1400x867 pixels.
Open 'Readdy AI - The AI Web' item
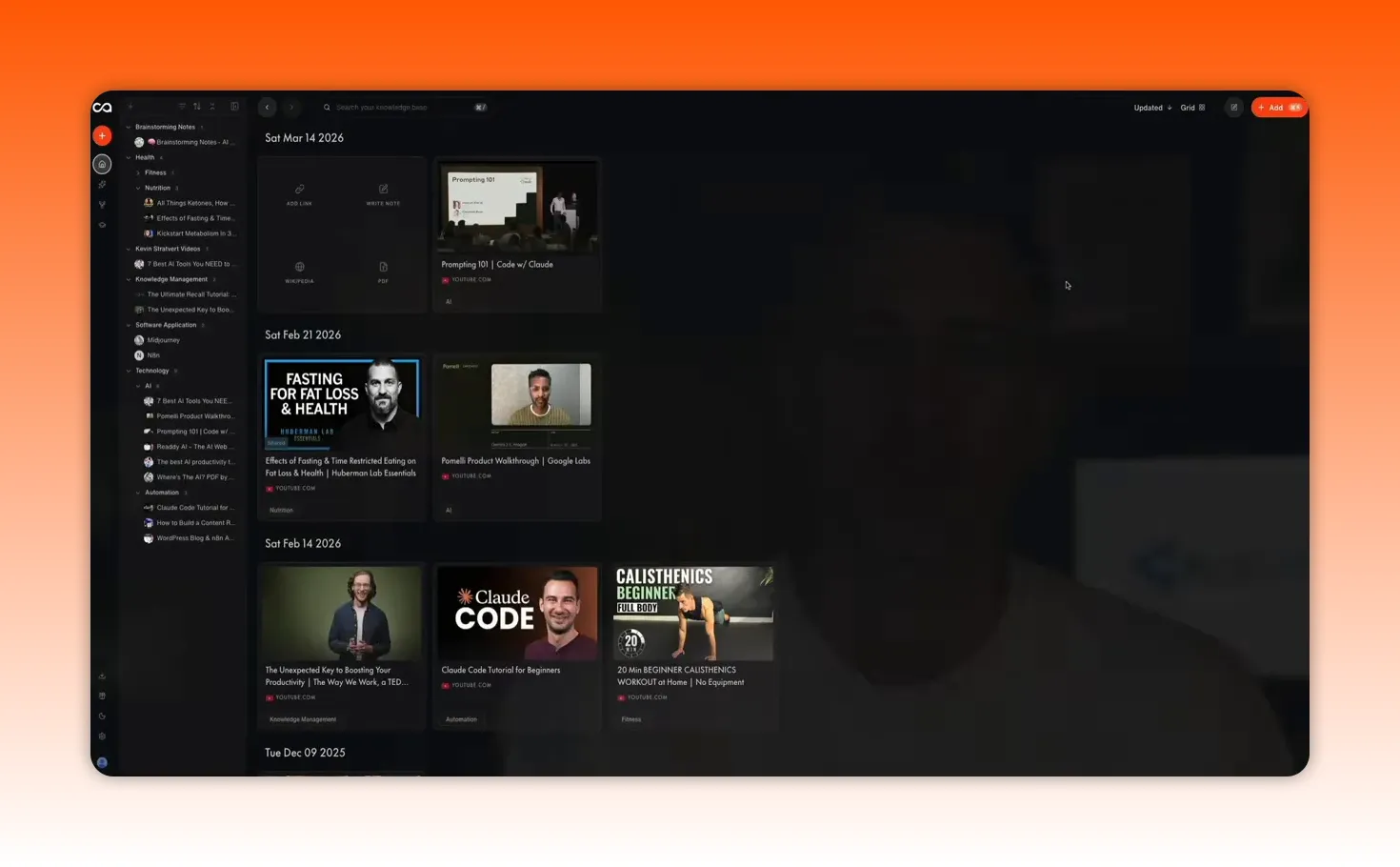click(x=189, y=447)
